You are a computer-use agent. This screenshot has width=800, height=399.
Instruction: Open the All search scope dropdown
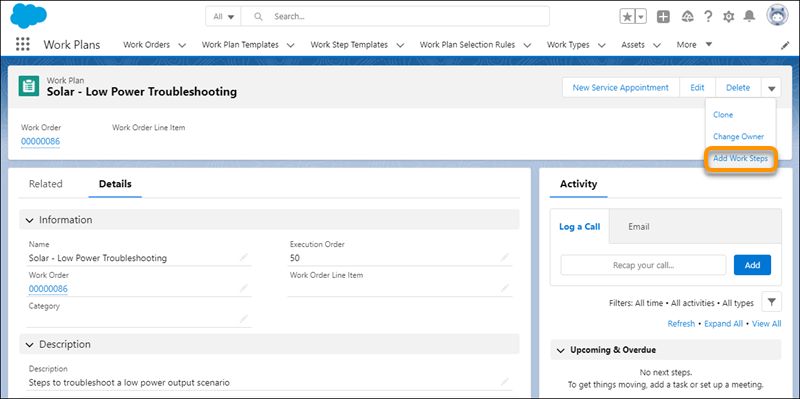(223, 16)
